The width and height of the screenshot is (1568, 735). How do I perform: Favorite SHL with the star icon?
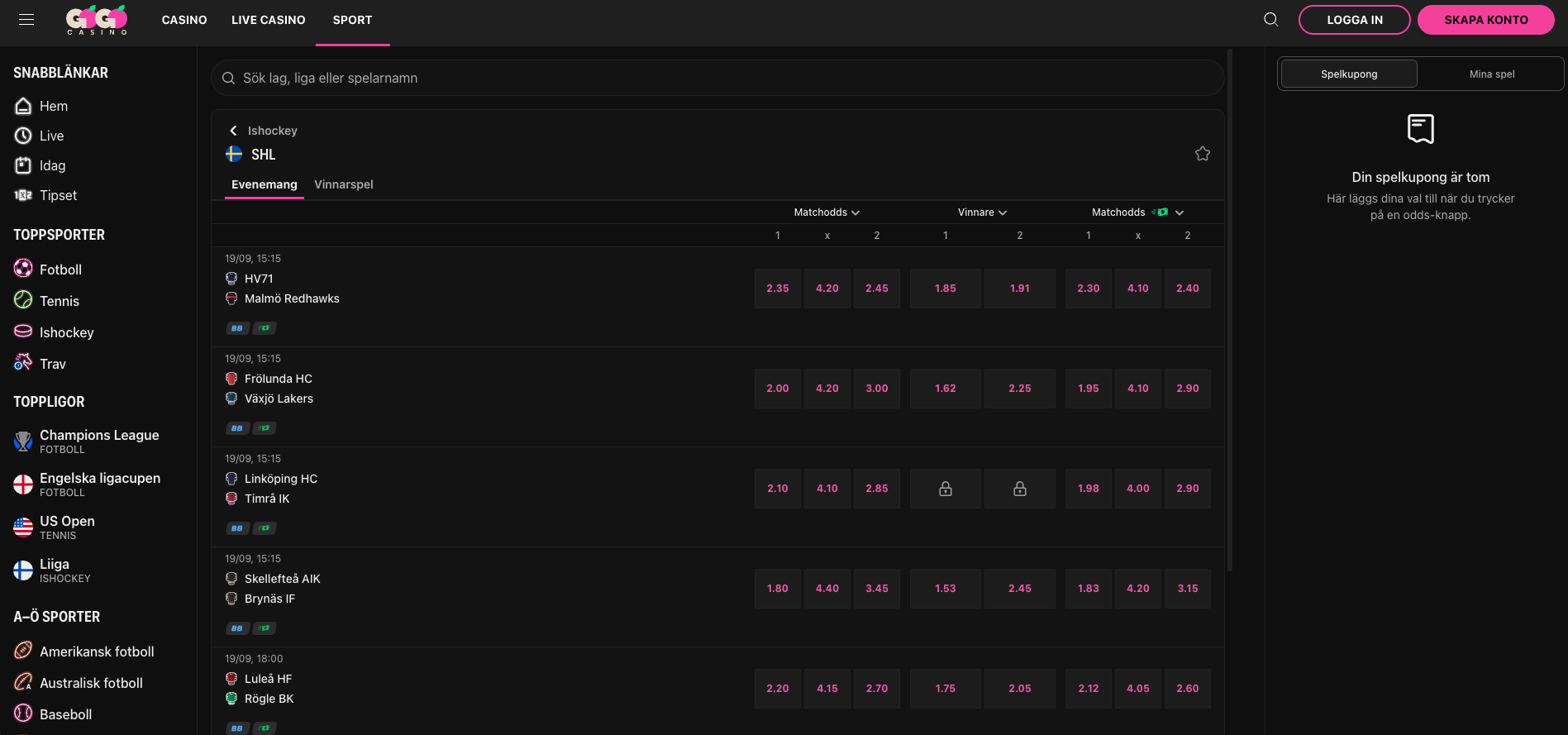(x=1203, y=154)
